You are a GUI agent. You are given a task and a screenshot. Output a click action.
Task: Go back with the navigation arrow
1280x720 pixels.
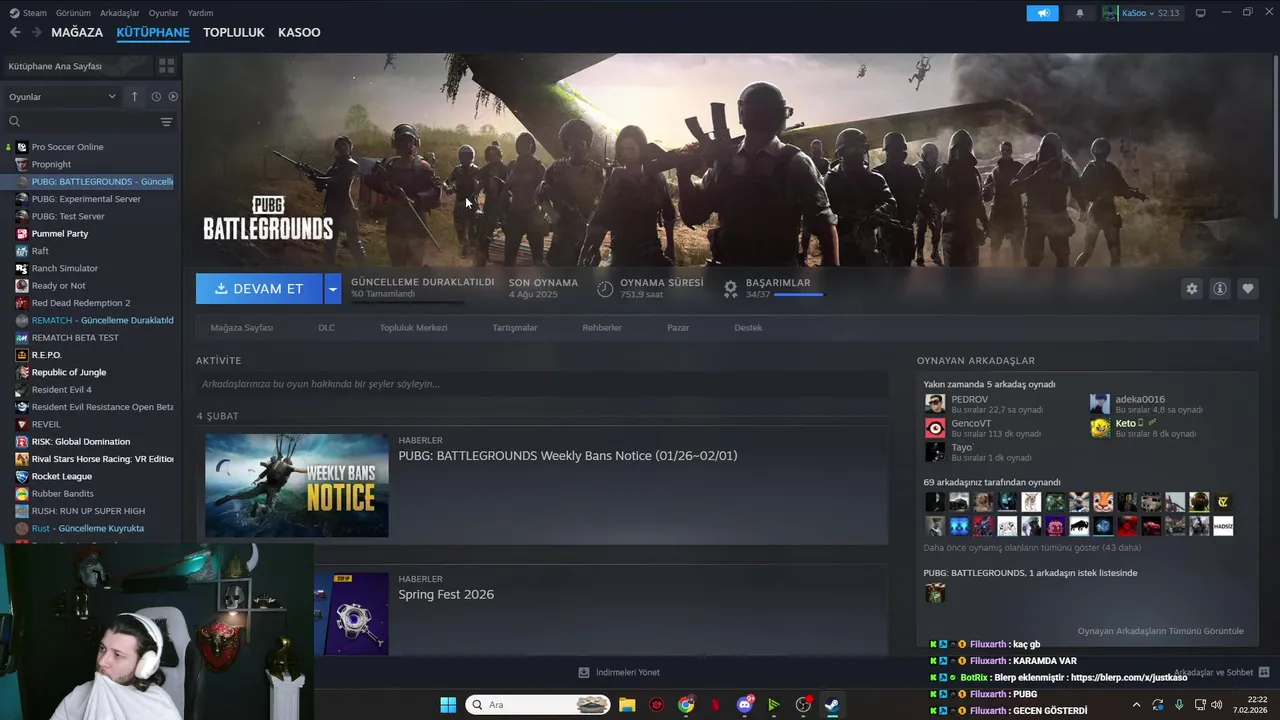coord(15,32)
